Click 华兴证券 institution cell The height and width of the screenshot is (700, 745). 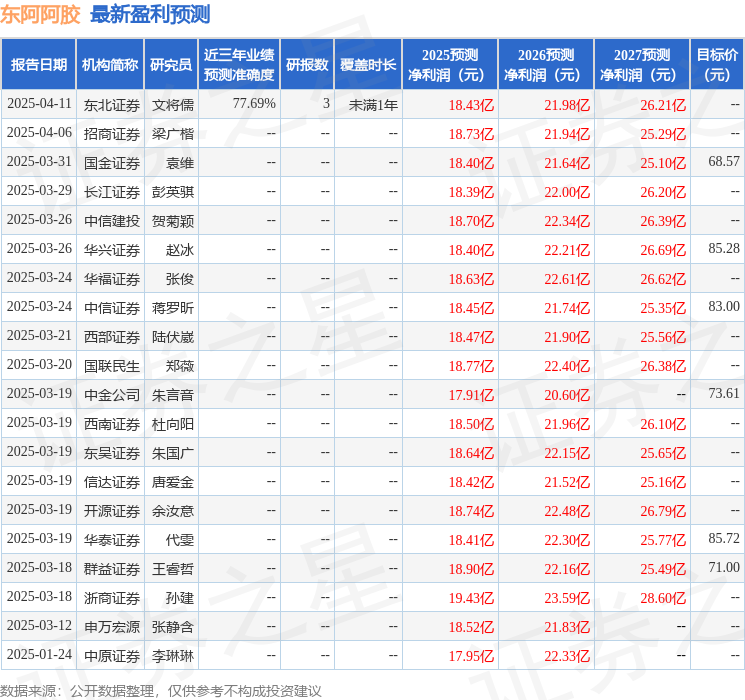click(x=112, y=250)
